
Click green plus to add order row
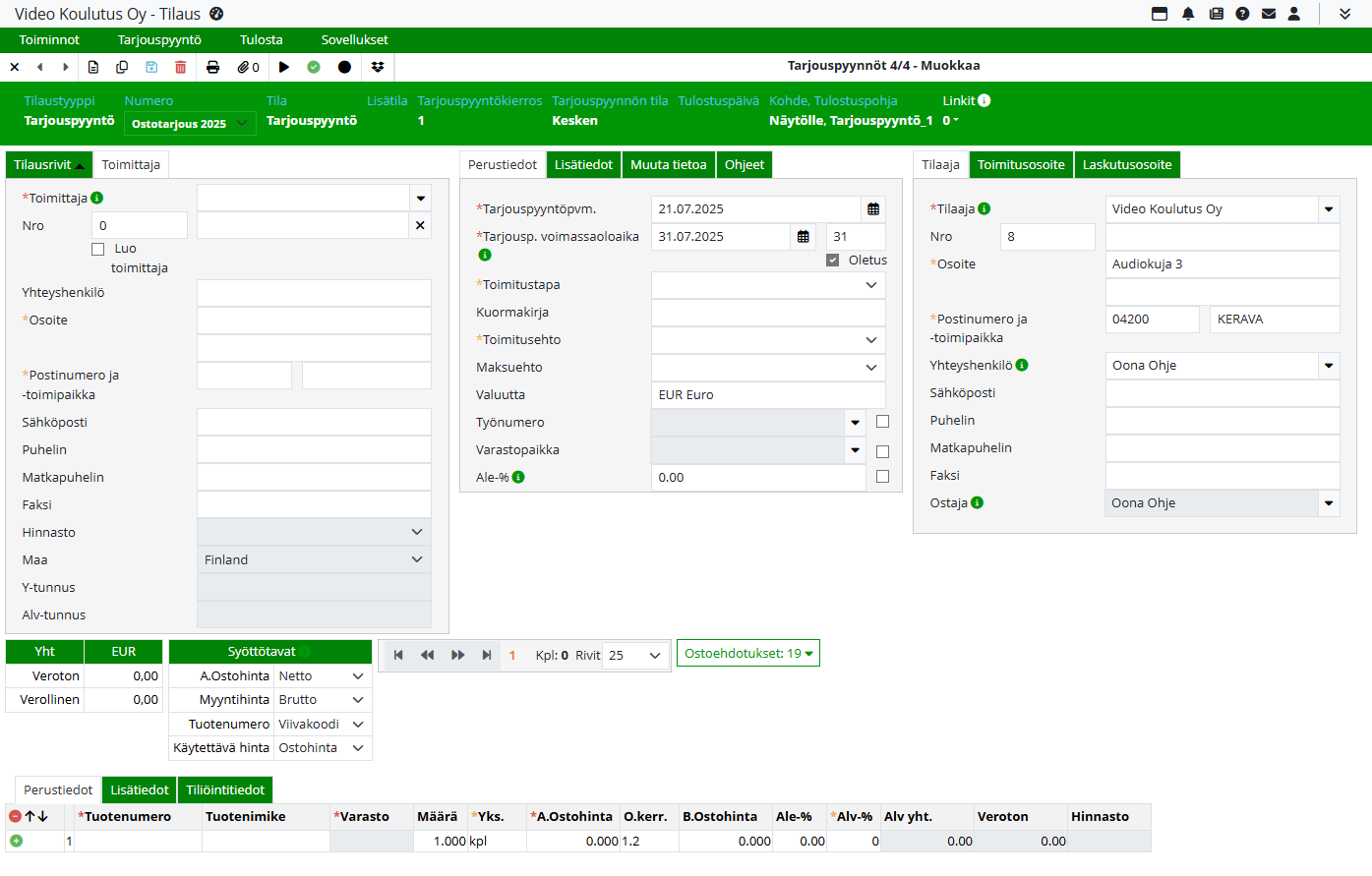16,841
